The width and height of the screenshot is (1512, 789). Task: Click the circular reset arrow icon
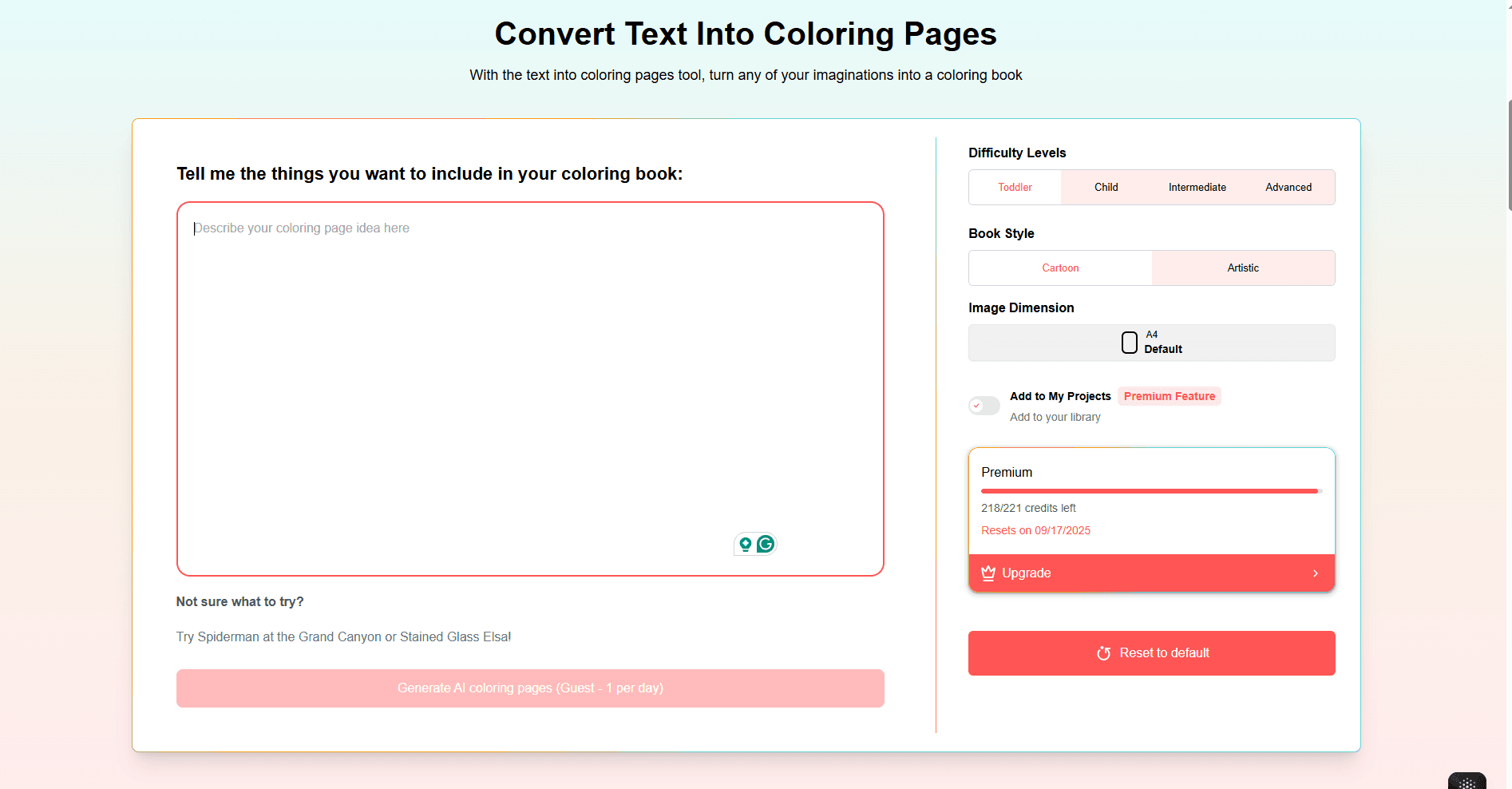coord(1103,652)
